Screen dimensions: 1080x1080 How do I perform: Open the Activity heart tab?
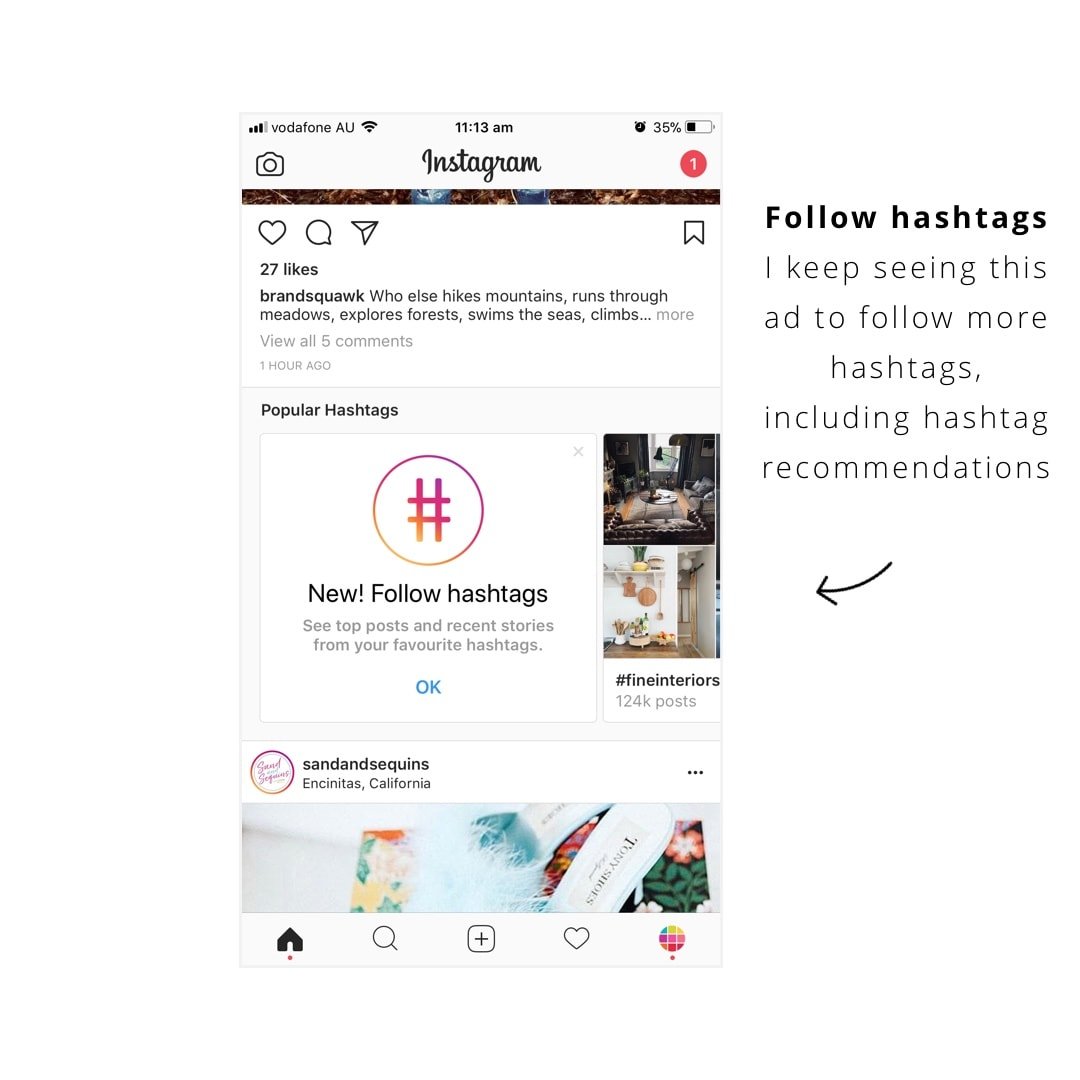coord(577,938)
